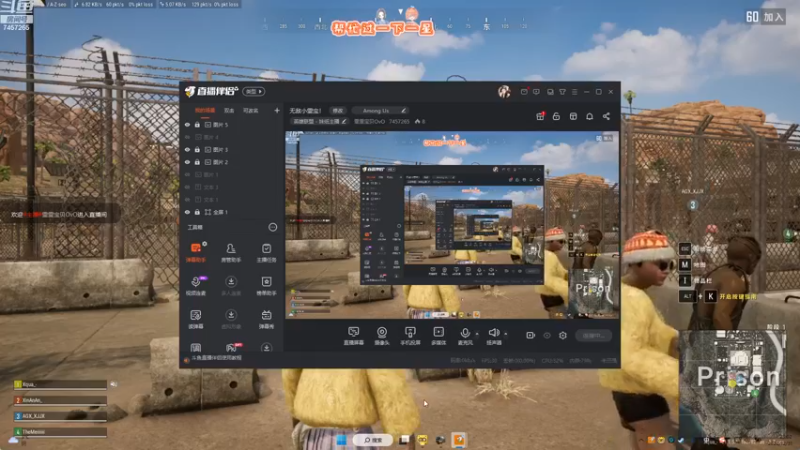Viewport: 800px width, 450px height.
Task: Toggle the preview eye icon in bottom bar
Action: 547,335
